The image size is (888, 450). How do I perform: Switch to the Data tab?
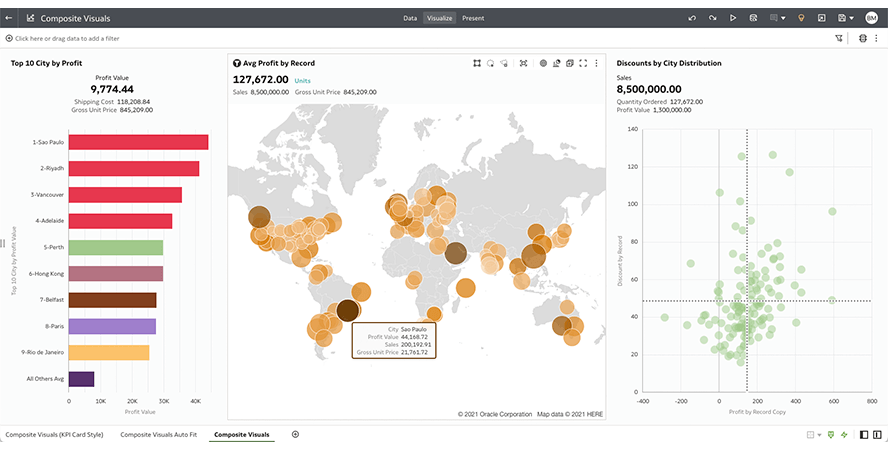(410, 18)
